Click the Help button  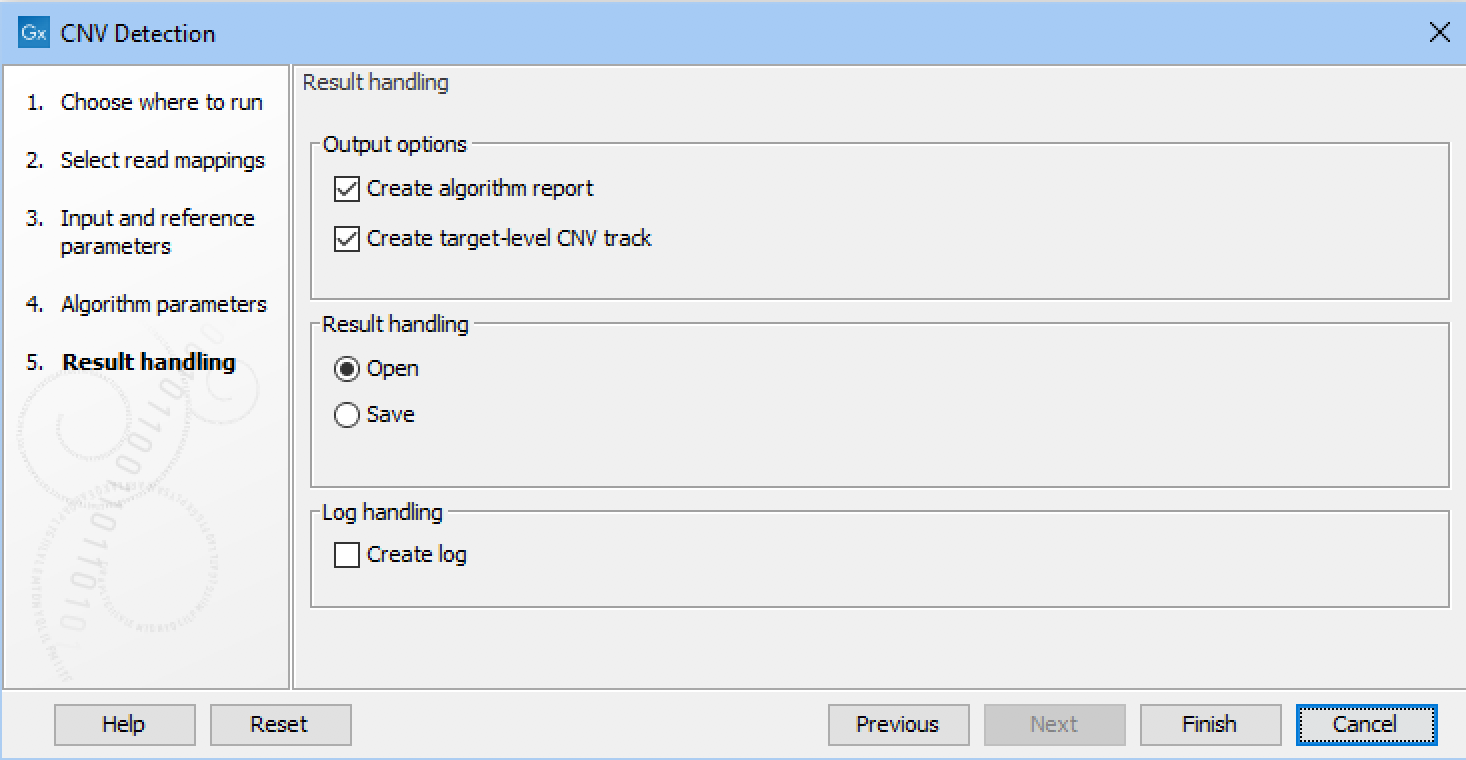click(x=124, y=724)
